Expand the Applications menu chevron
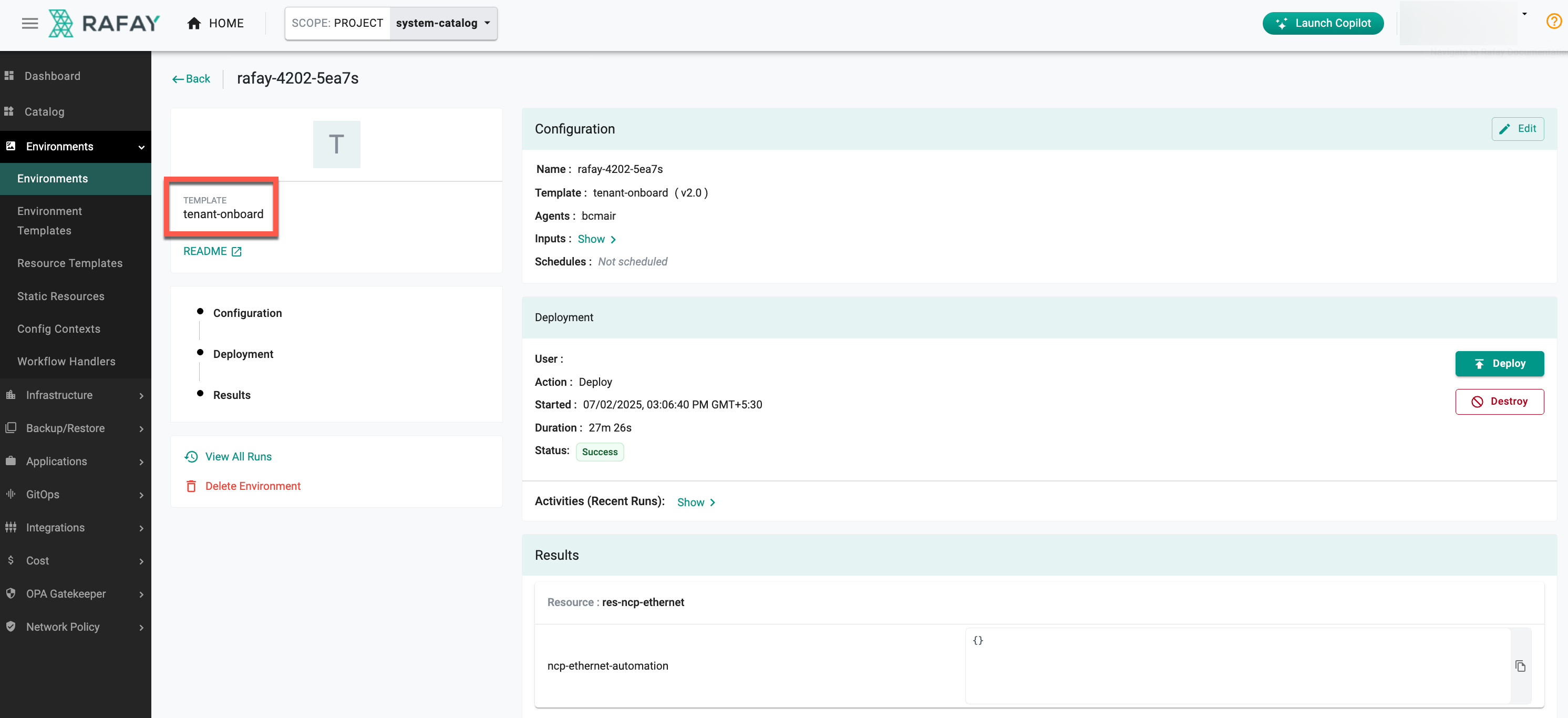 click(x=141, y=461)
